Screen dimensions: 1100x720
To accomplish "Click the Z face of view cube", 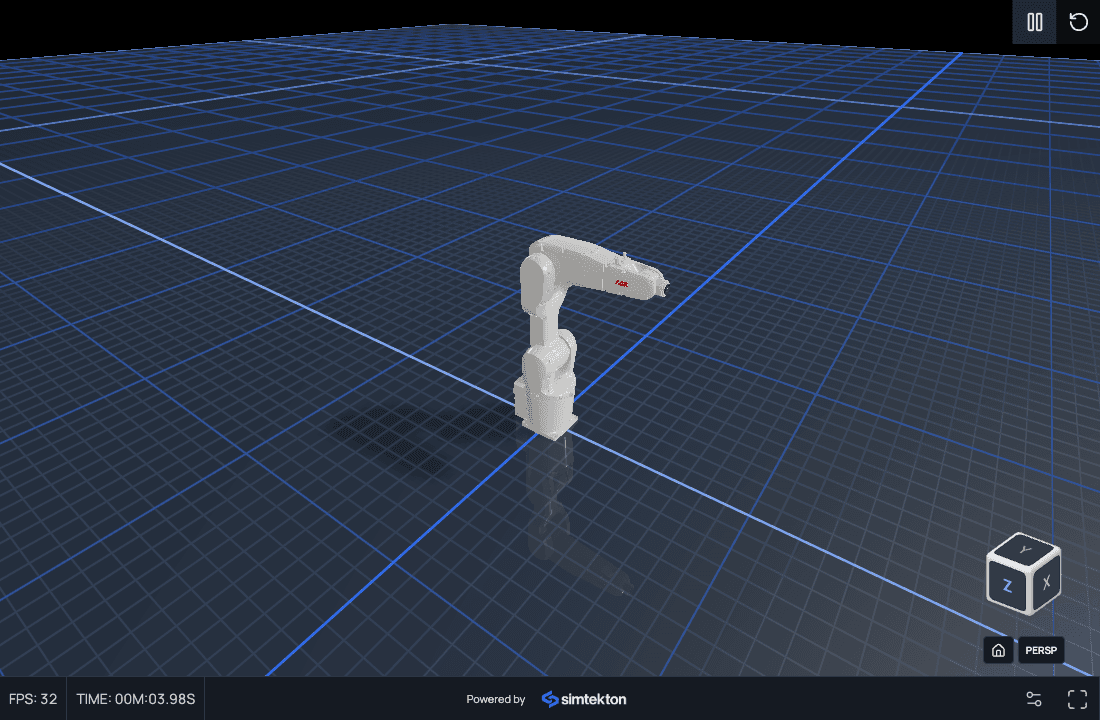I will [1007, 585].
